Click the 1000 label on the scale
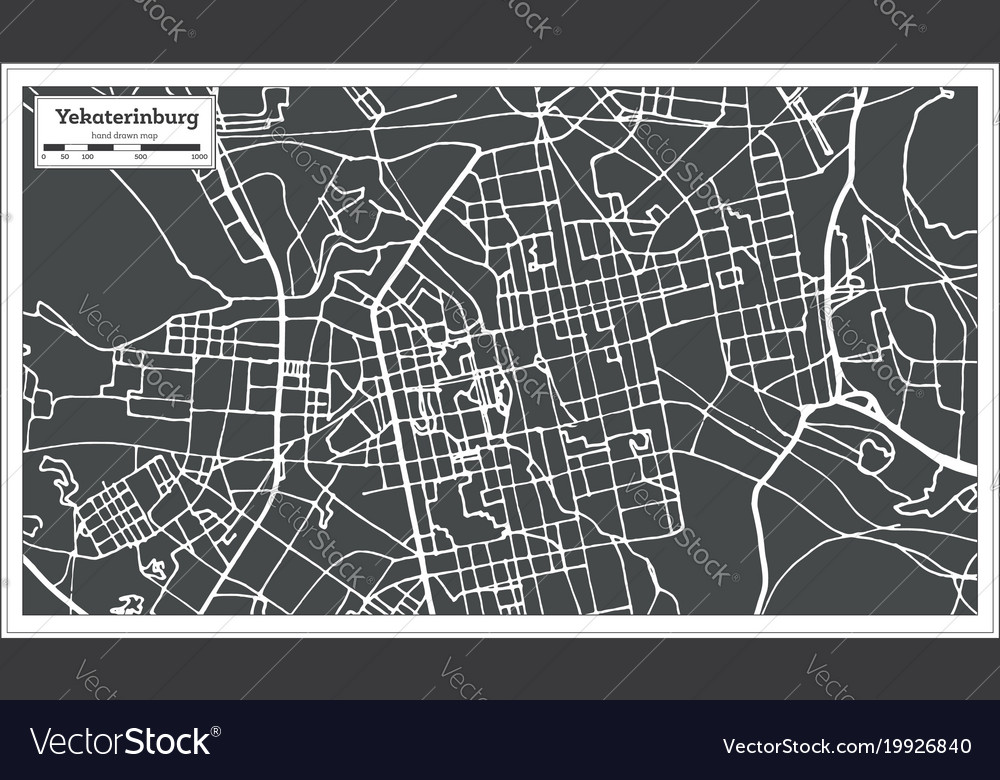This screenshot has width=1000, height=780. tap(199, 157)
